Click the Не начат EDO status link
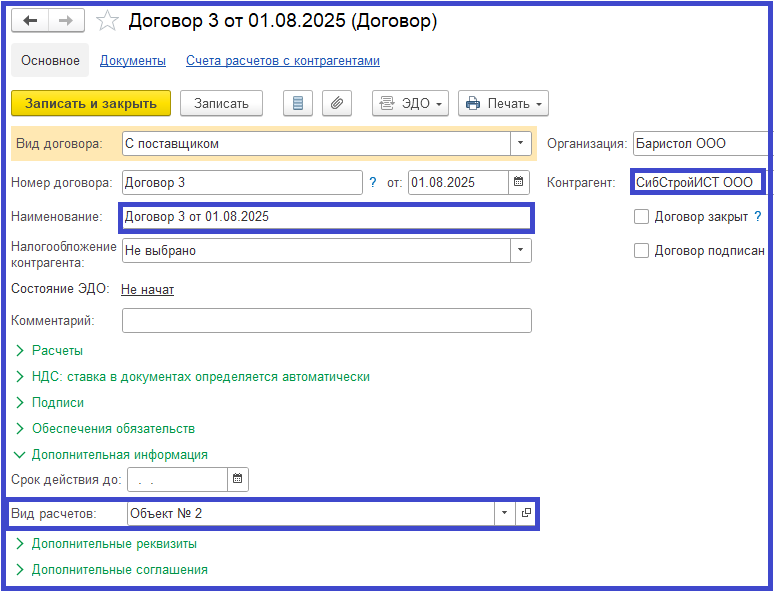Image resolution: width=774 pixels, height=592 pixels. pyautogui.click(x=147, y=289)
